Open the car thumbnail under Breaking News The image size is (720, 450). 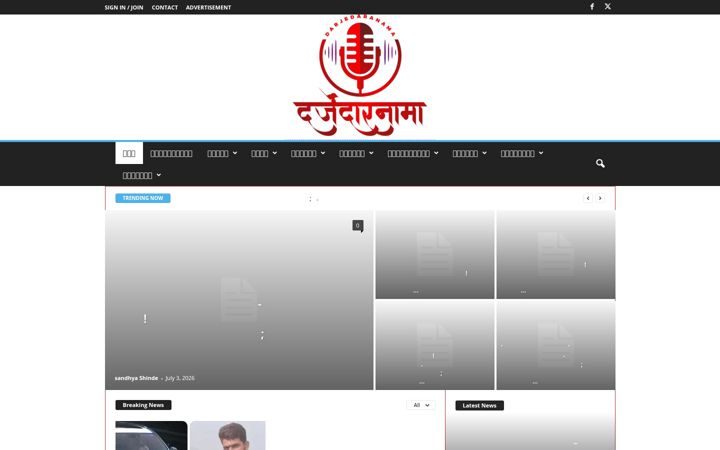coord(151,435)
